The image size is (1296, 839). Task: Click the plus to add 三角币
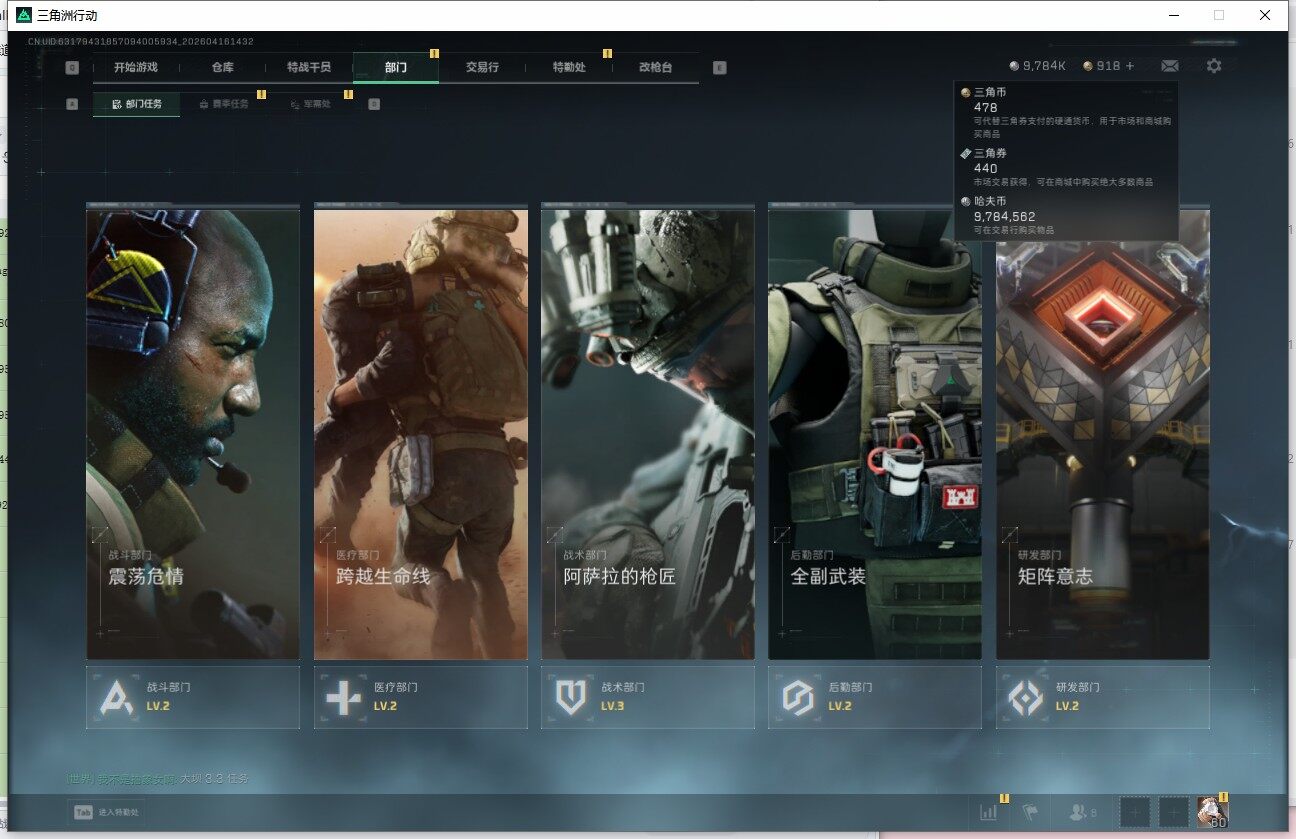point(1130,66)
